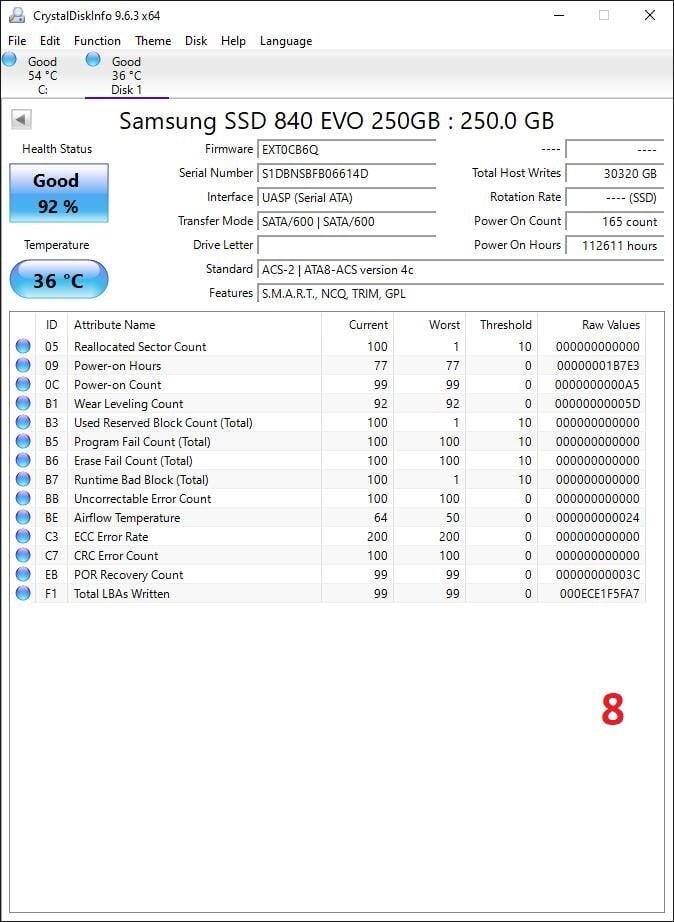Select the Reallocated Sector Count attribute name
Screen dimensions: 674x922
point(140,346)
